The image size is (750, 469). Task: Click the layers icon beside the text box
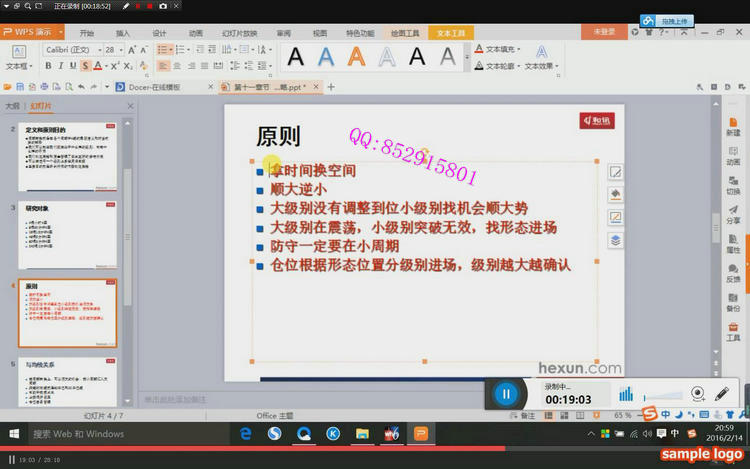point(616,239)
